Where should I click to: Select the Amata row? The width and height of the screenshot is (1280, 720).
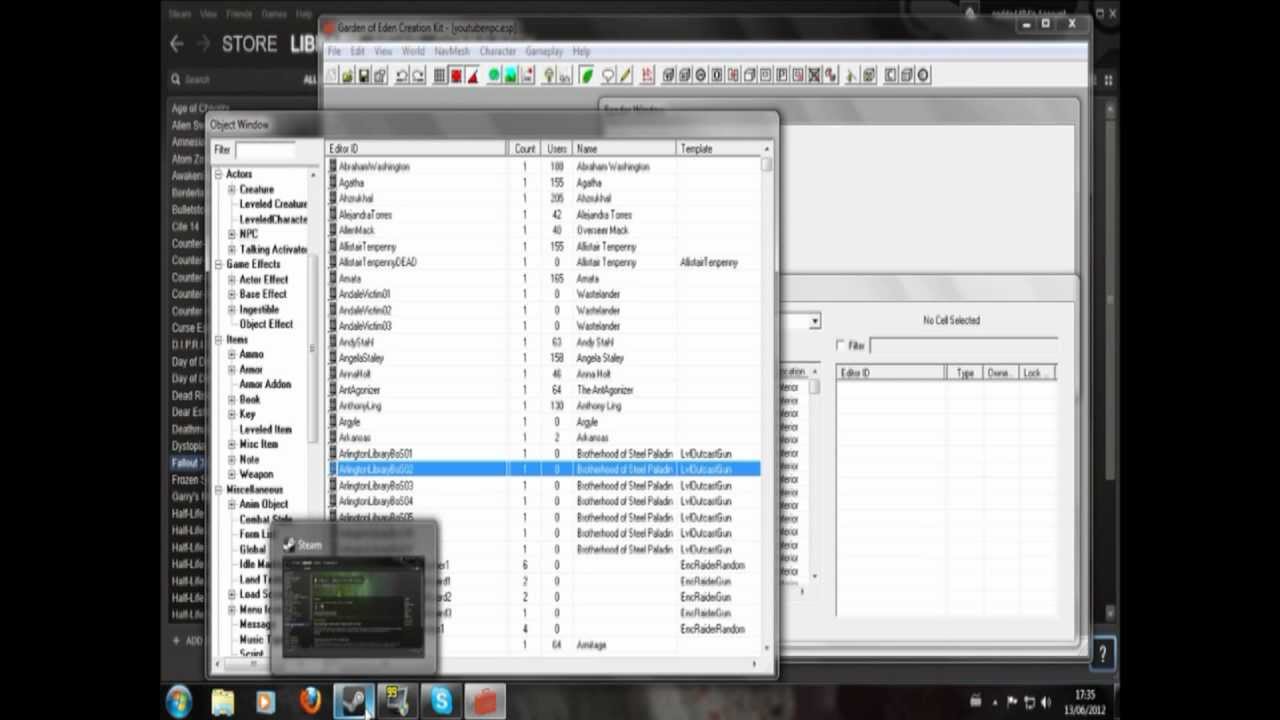point(543,278)
